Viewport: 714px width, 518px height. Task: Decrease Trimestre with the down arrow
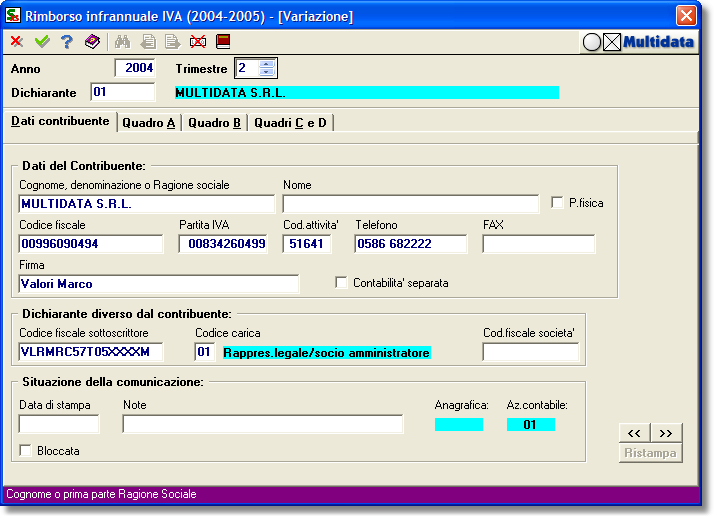(266, 72)
